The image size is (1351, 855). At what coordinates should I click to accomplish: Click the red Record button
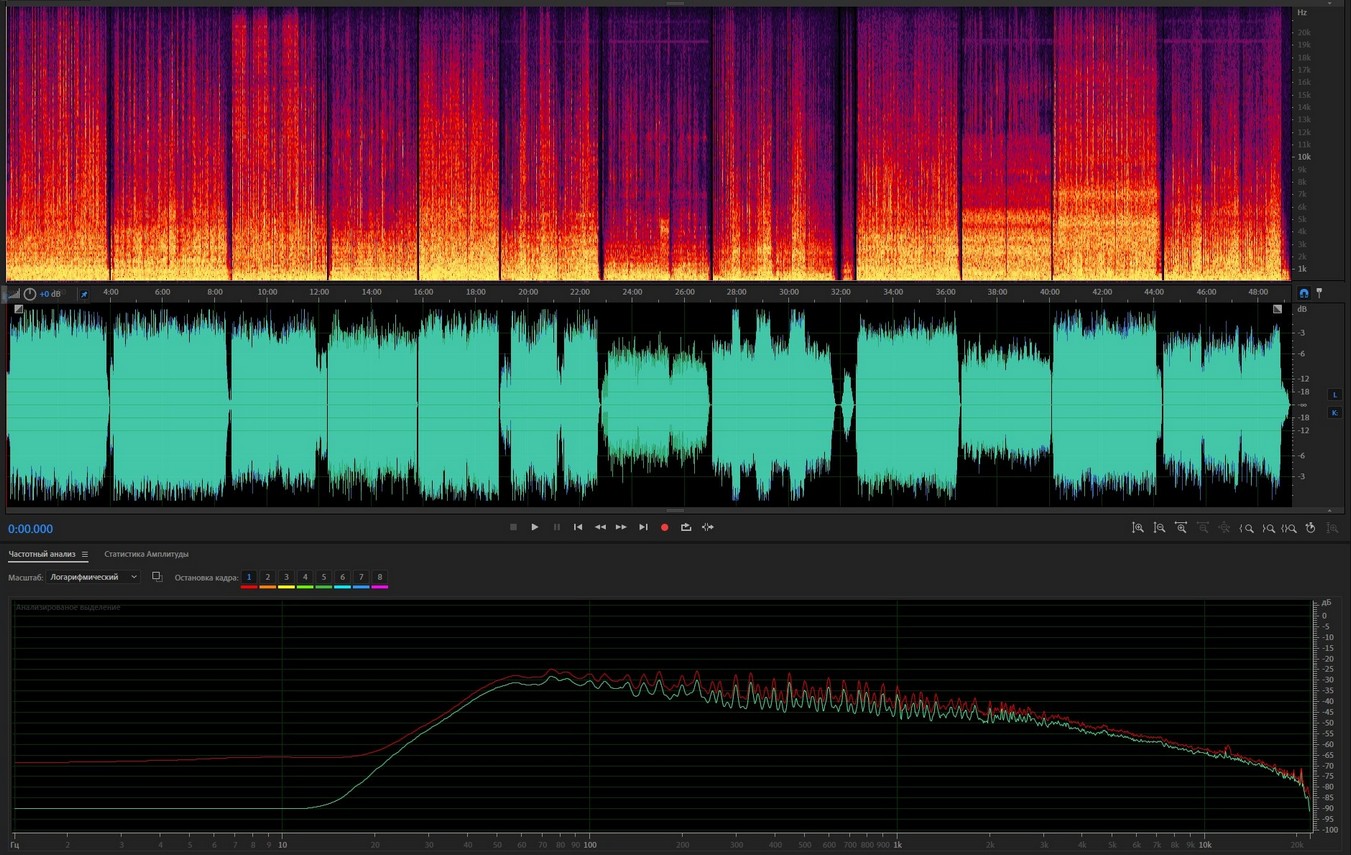[x=664, y=527]
